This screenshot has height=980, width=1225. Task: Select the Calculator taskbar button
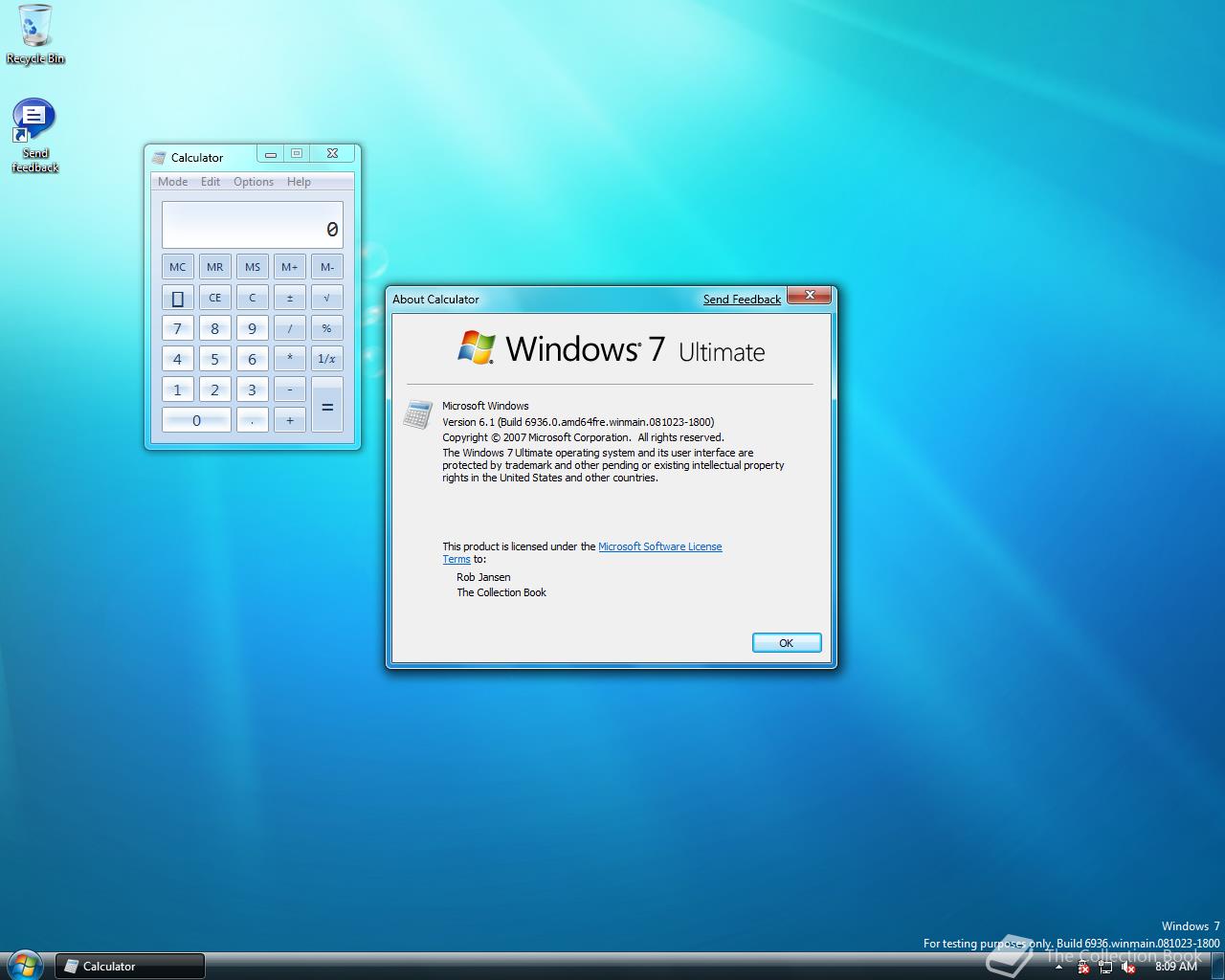(x=130, y=966)
